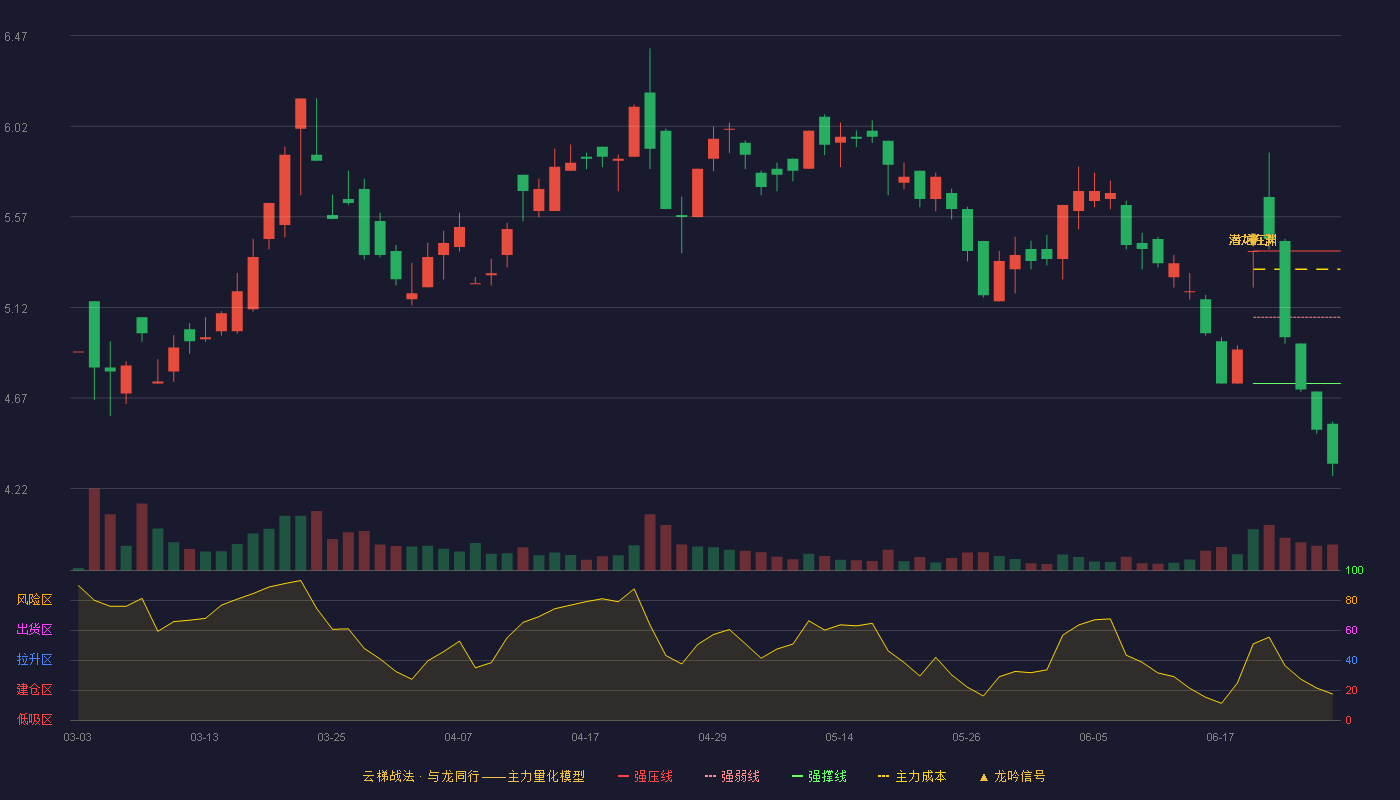Click the 拉升区 zone label
1400x800 pixels.
coord(34,660)
